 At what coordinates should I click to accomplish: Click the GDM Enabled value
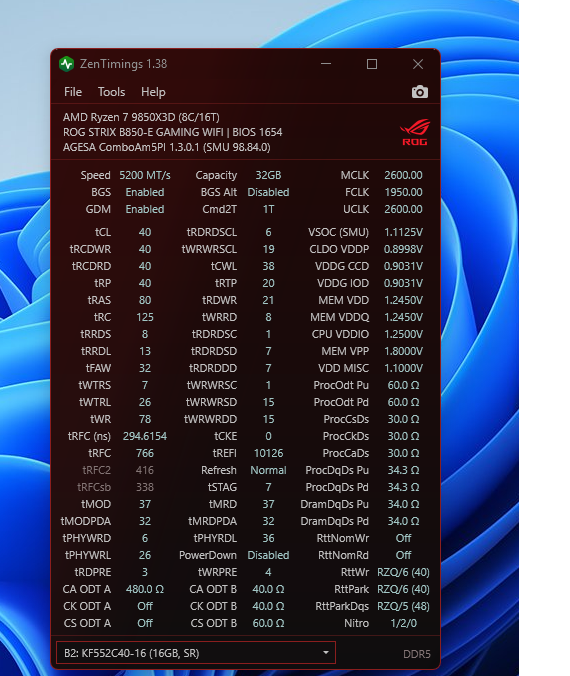click(145, 209)
